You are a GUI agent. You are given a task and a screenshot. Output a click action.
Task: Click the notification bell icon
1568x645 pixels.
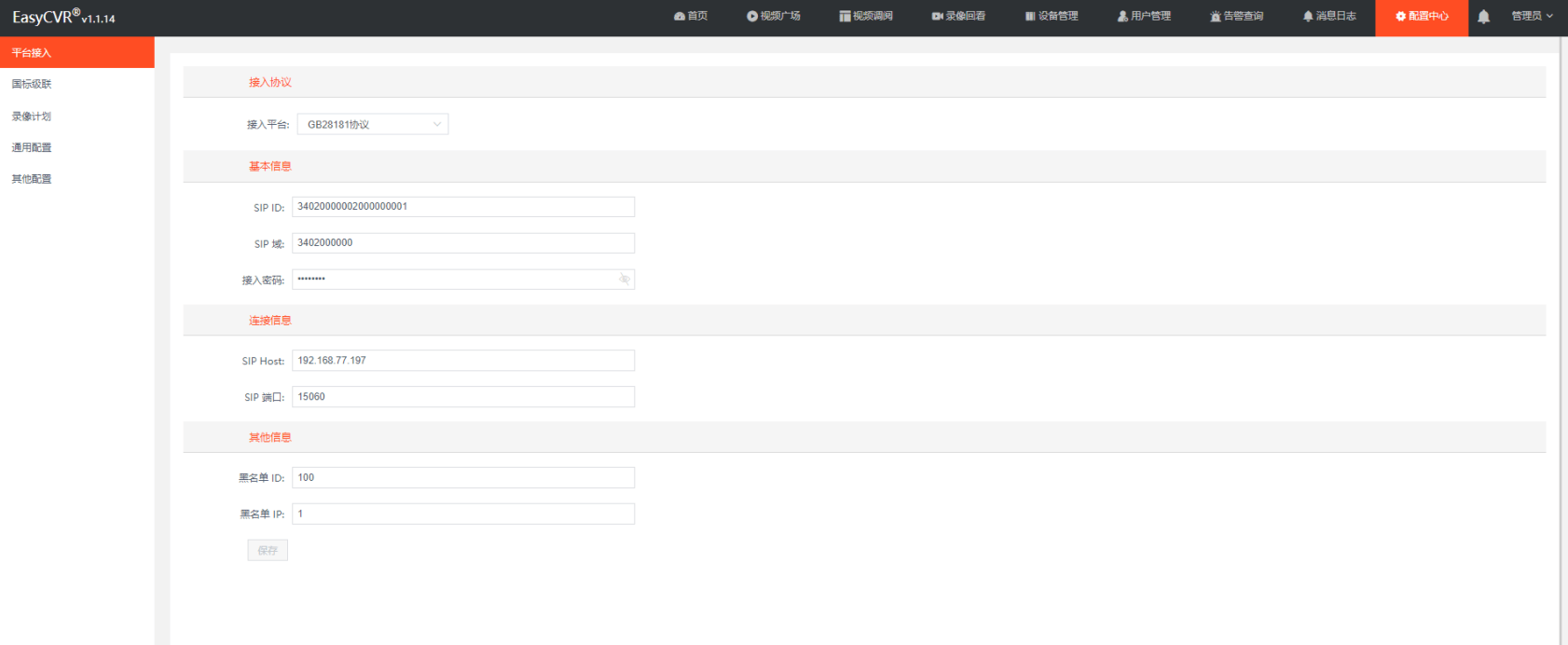(x=1483, y=17)
